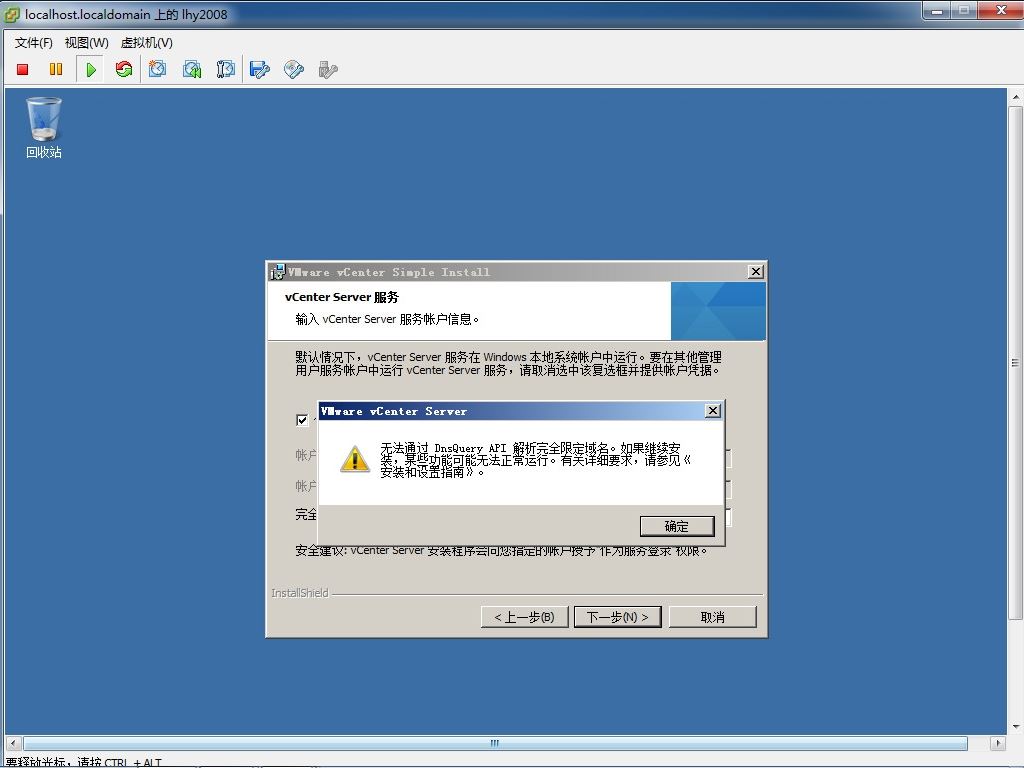Click the scroll left arrow at bottom

coord(12,743)
